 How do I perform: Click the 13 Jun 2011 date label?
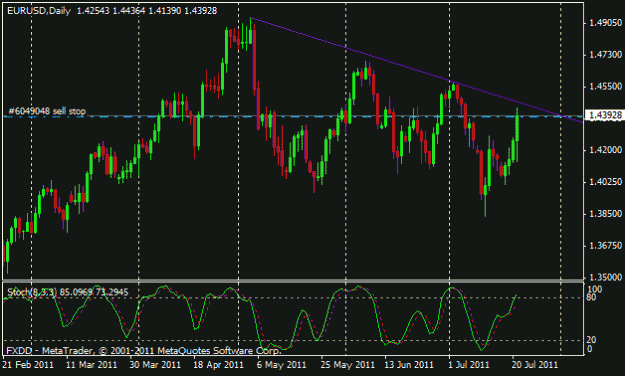409,365
